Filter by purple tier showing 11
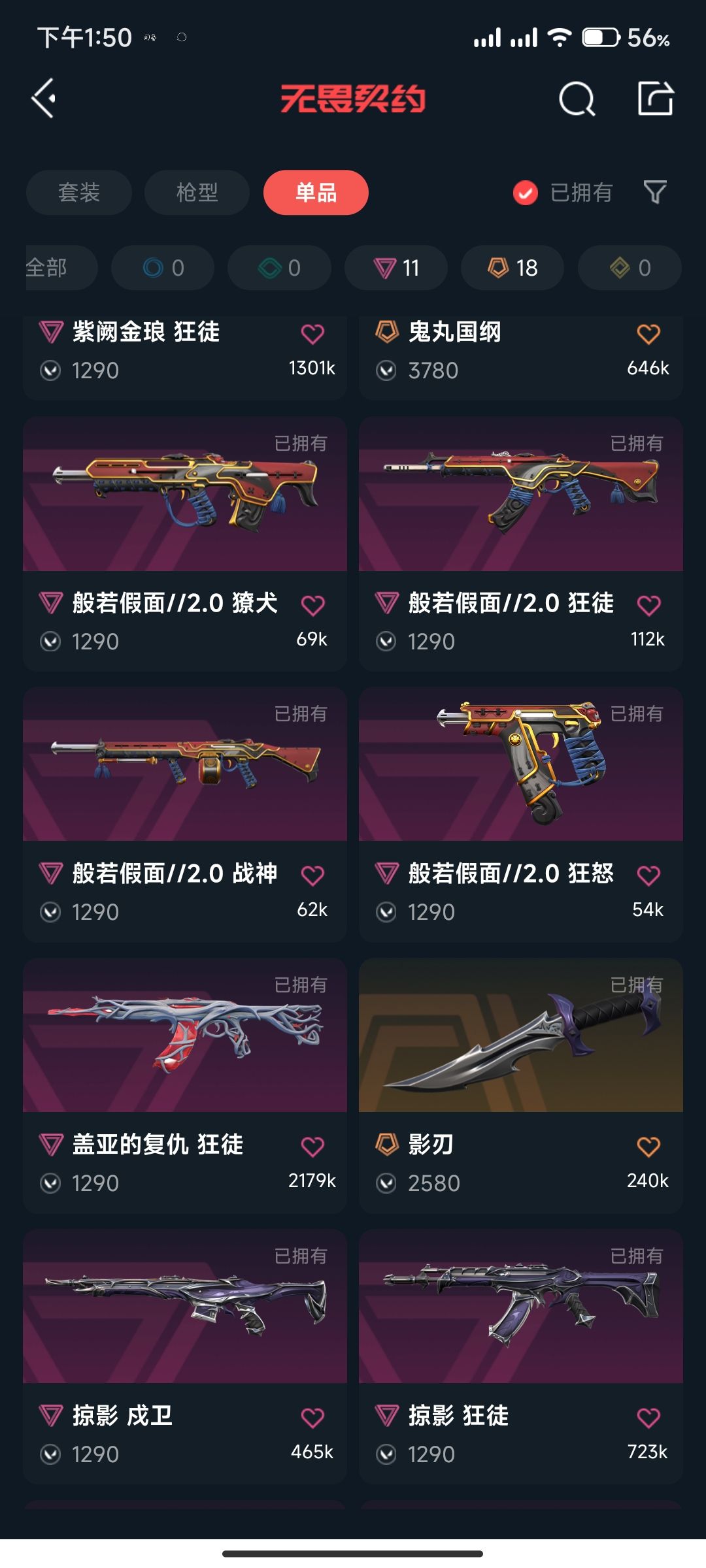The height and width of the screenshot is (1568, 706). 396,268
